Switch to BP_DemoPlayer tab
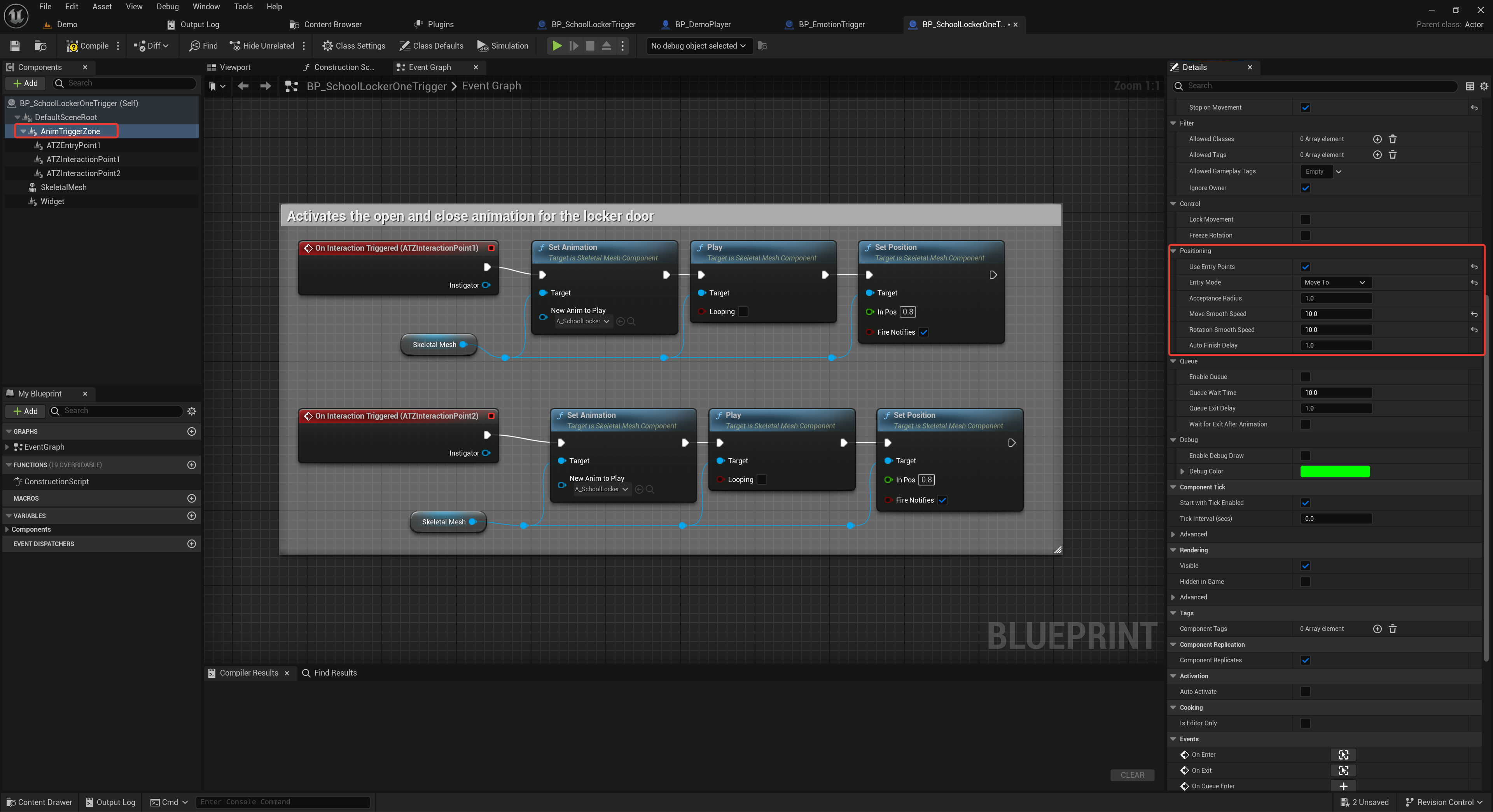The width and height of the screenshot is (1493, 812). point(703,24)
